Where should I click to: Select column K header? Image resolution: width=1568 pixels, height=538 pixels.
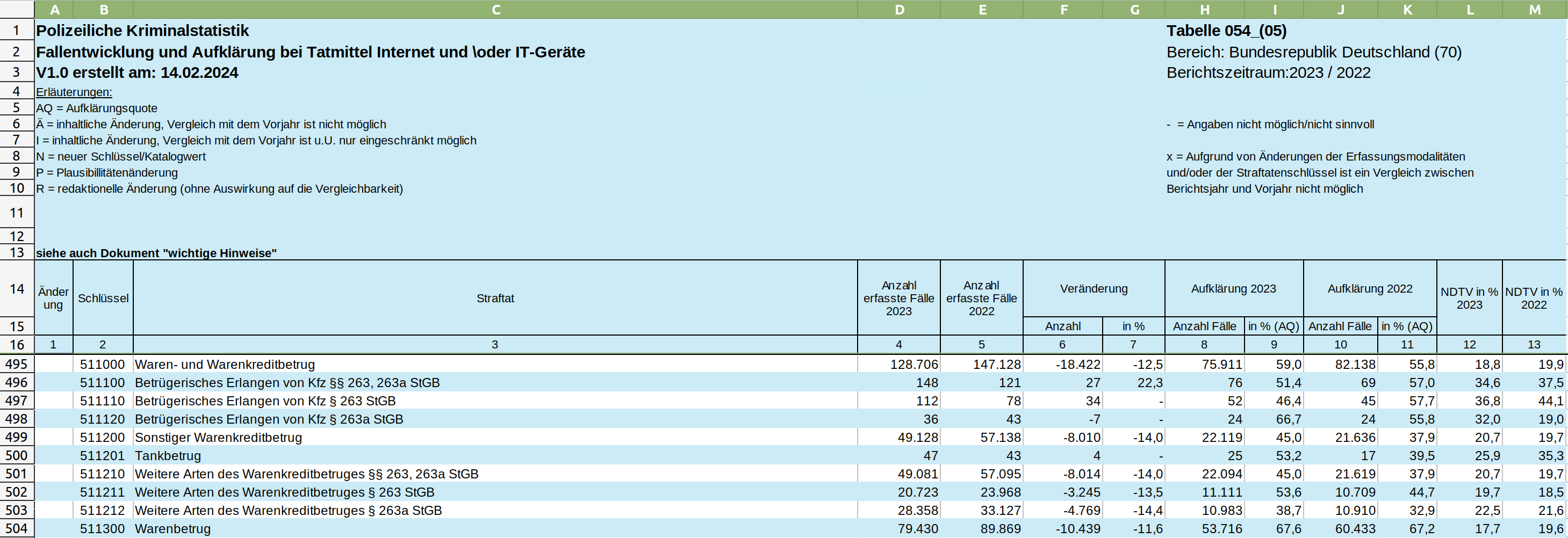pos(1407,10)
